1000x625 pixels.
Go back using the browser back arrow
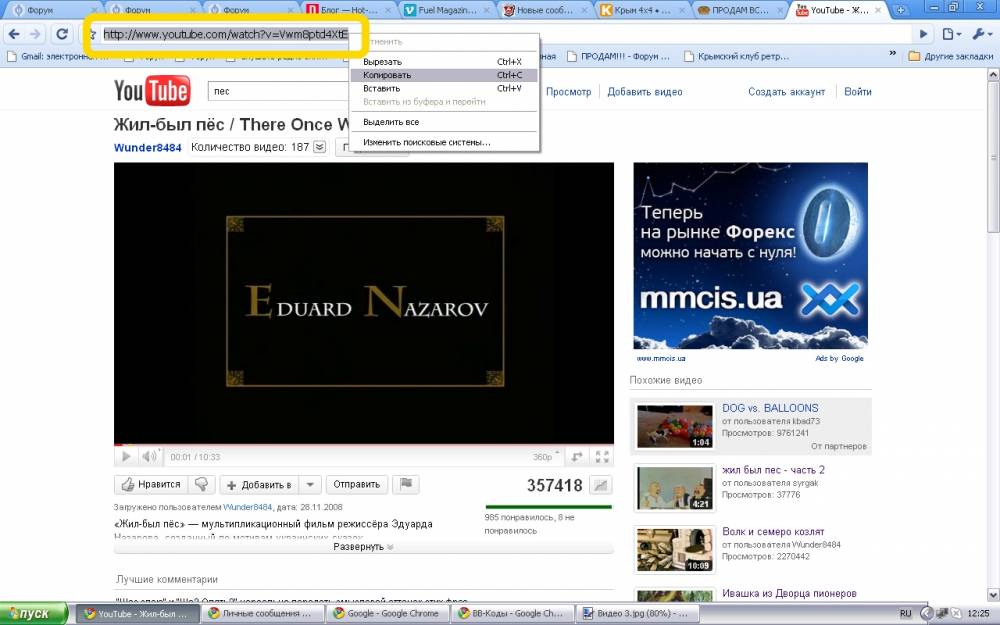[x=14, y=34]
